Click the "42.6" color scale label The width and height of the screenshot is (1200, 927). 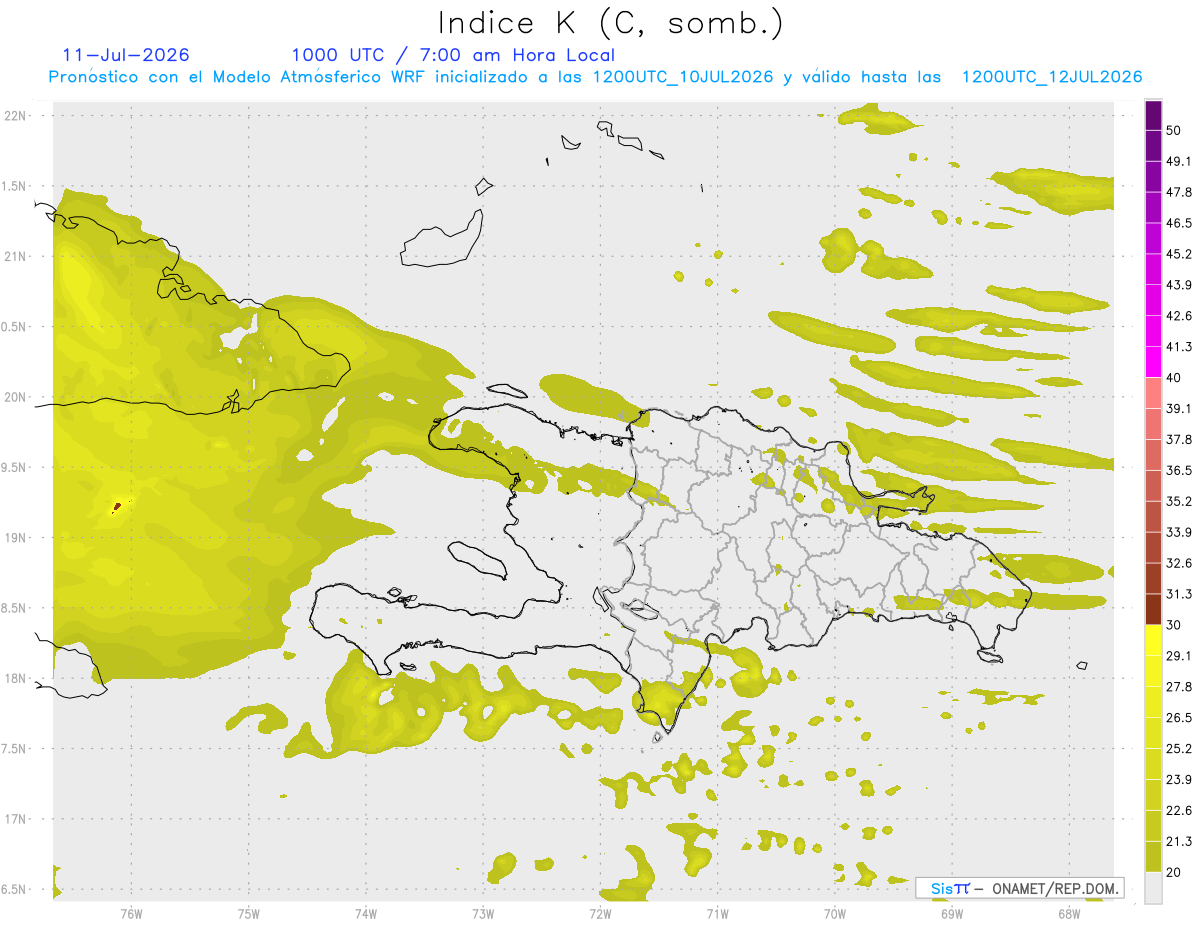pos(1179,316)
